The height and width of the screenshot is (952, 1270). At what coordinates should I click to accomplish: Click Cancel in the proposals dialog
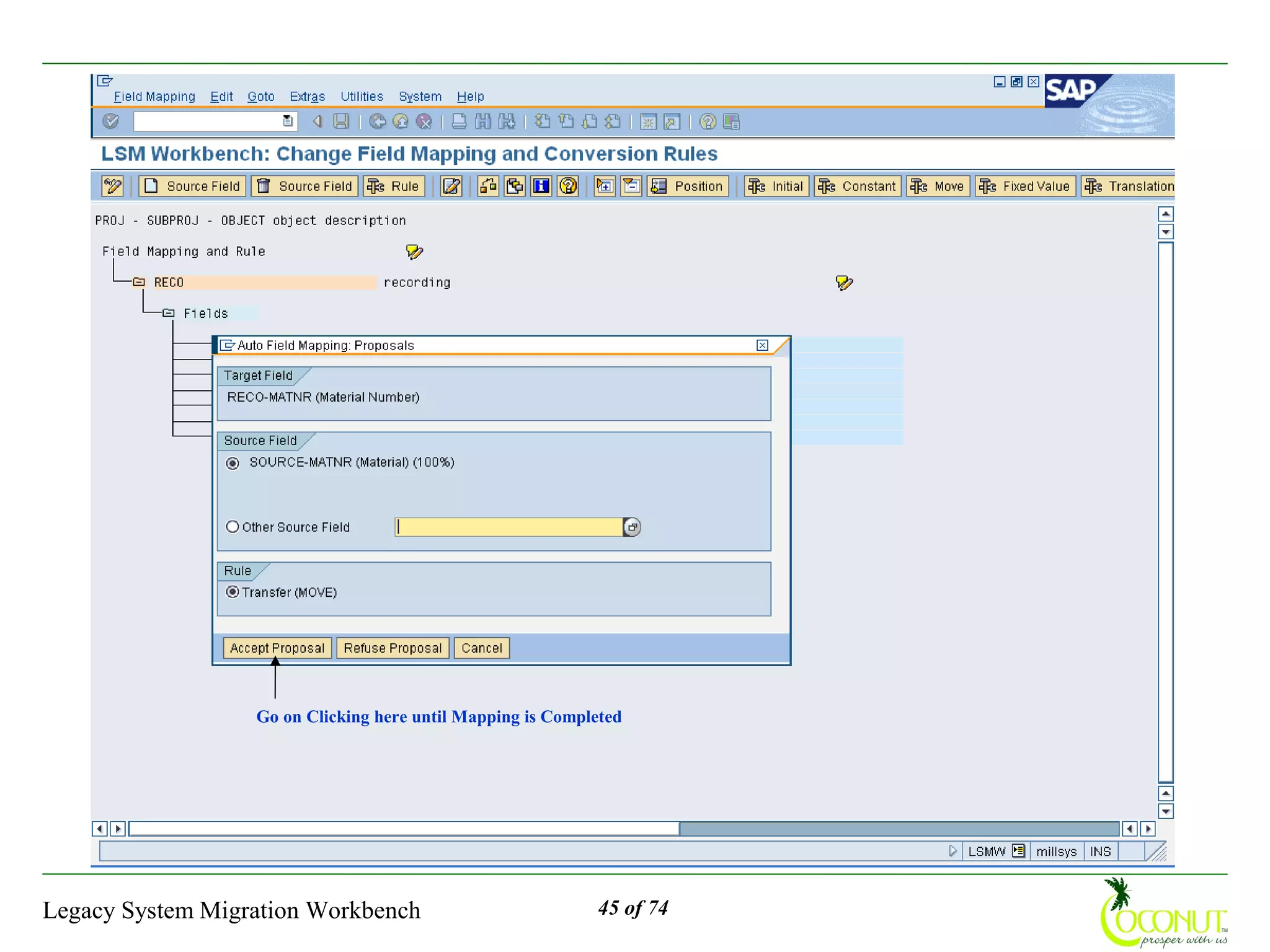coord(482,648)
